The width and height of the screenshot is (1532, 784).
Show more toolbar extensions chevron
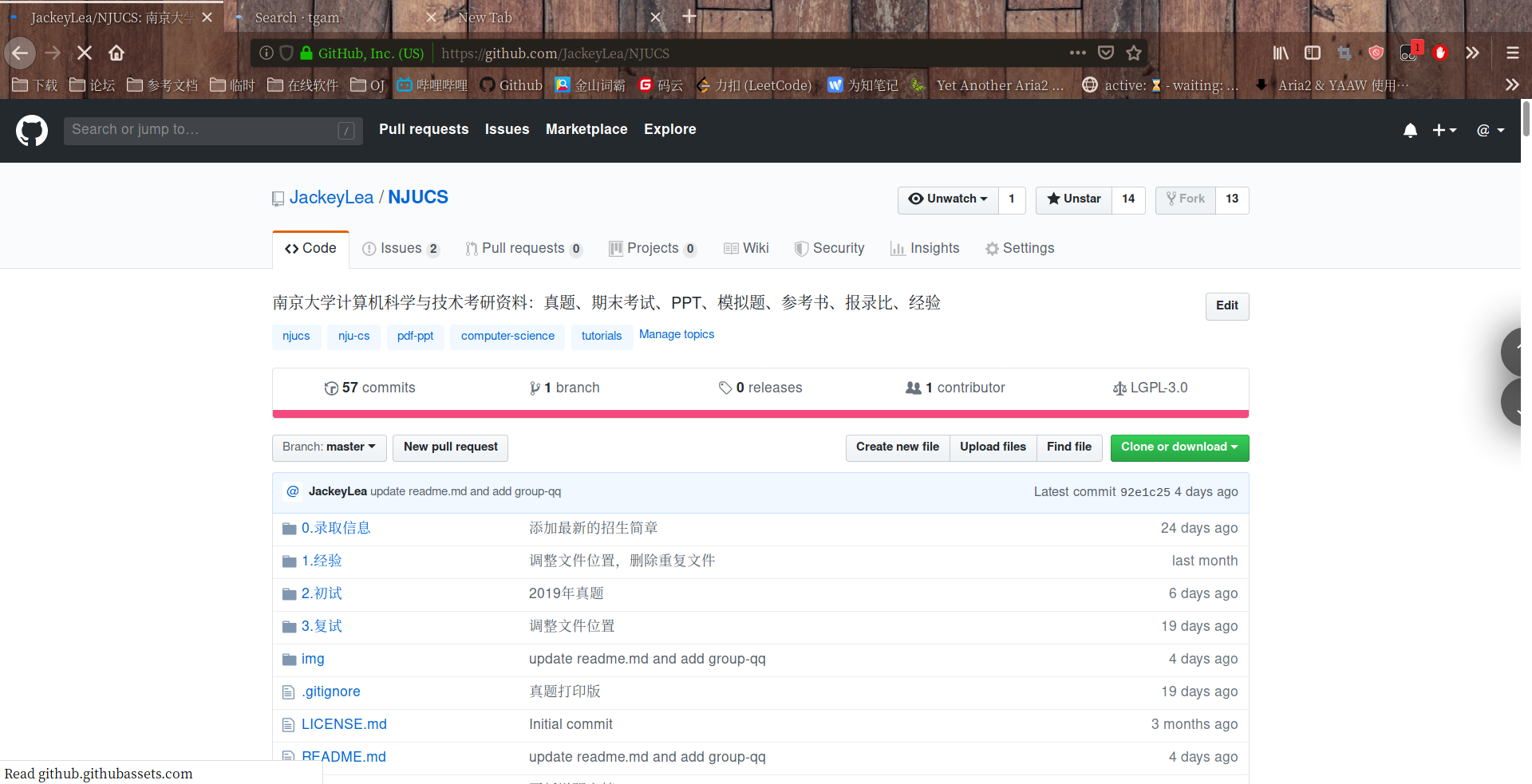pos(1472,53)
